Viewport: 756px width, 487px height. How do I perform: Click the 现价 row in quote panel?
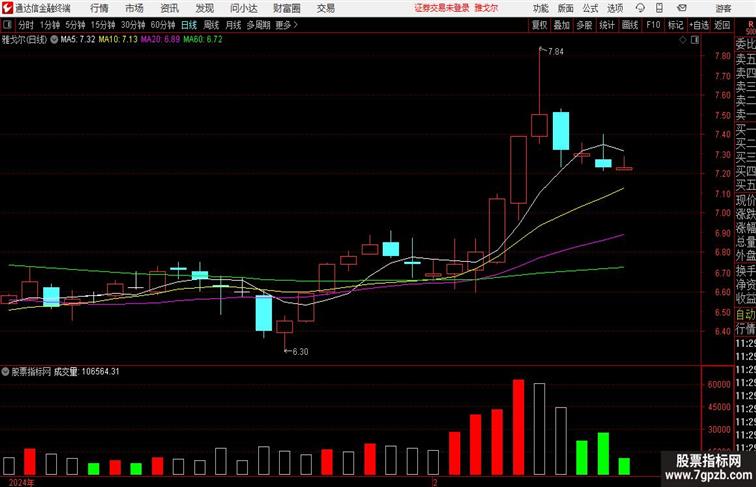745,200
